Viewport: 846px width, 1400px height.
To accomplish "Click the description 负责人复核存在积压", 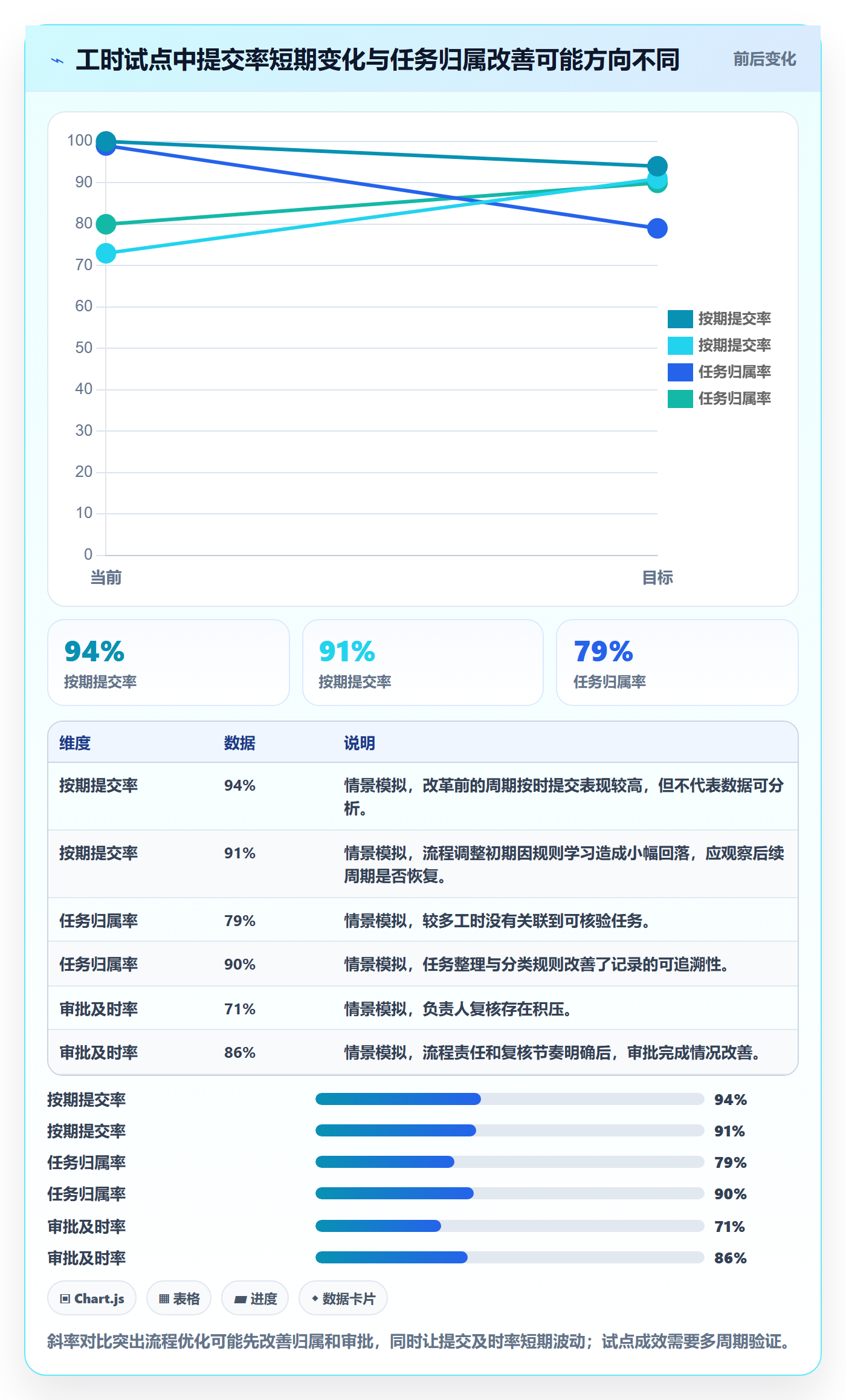I will click(x=458, y=1009).
